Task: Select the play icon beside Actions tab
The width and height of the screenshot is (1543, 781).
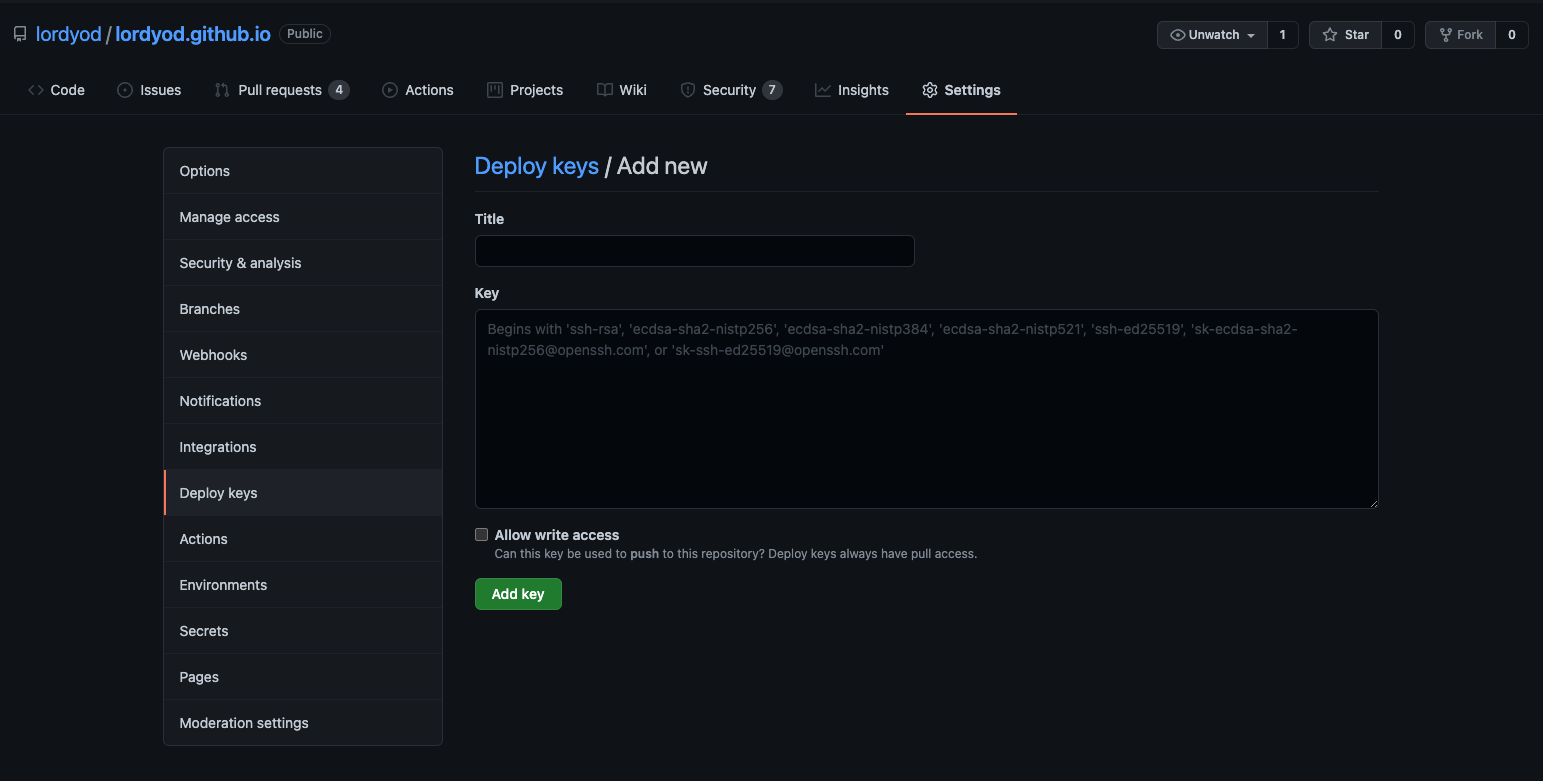Action: pyautogui.click(x=389, y=90)
